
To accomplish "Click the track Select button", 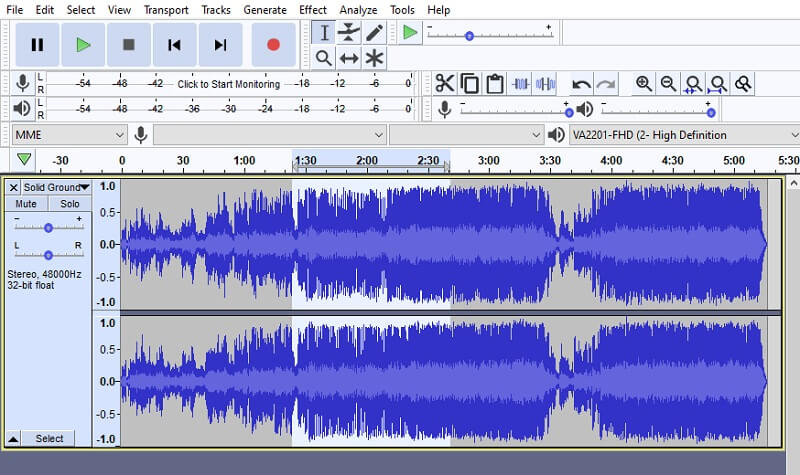I will (x=49, y=438).
